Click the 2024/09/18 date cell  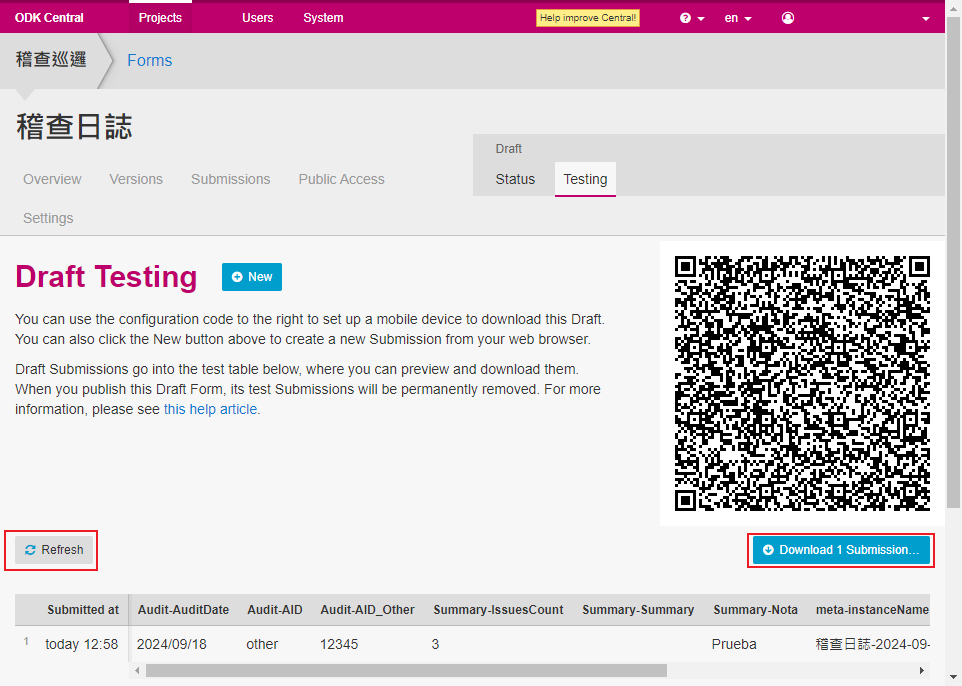[x=172, y=644]
